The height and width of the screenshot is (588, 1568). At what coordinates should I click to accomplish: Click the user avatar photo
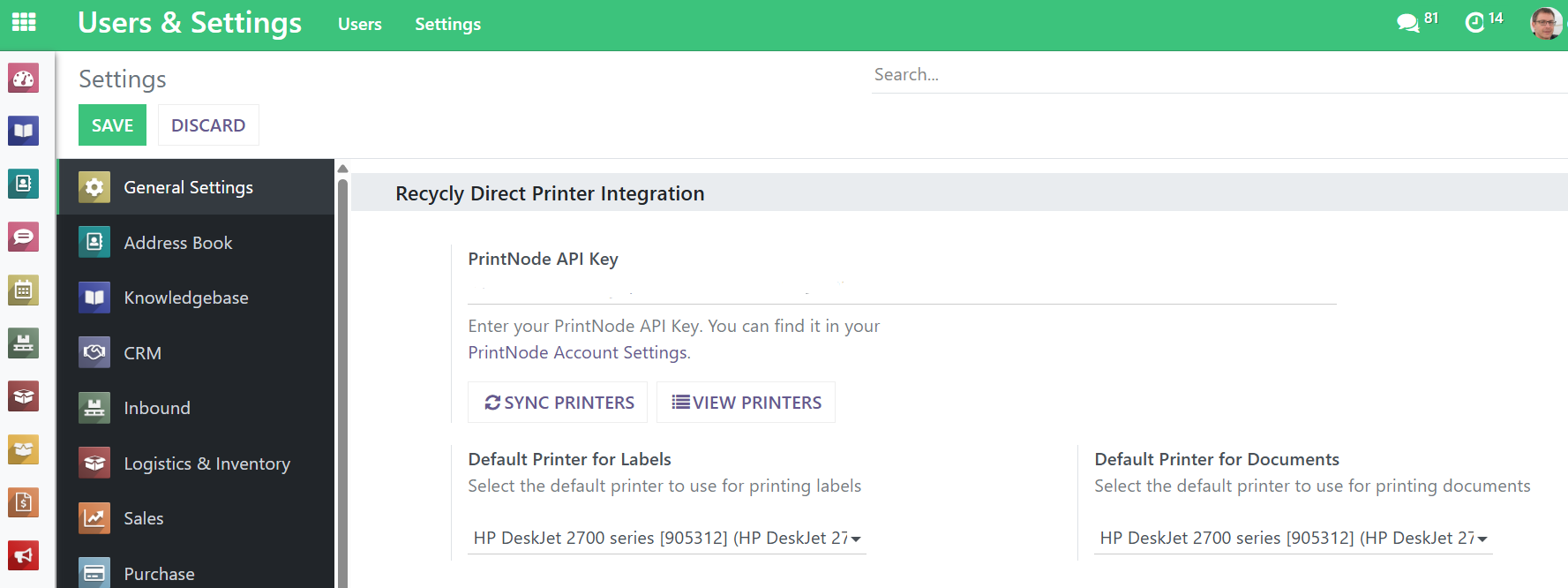(x=1546, y=23)
